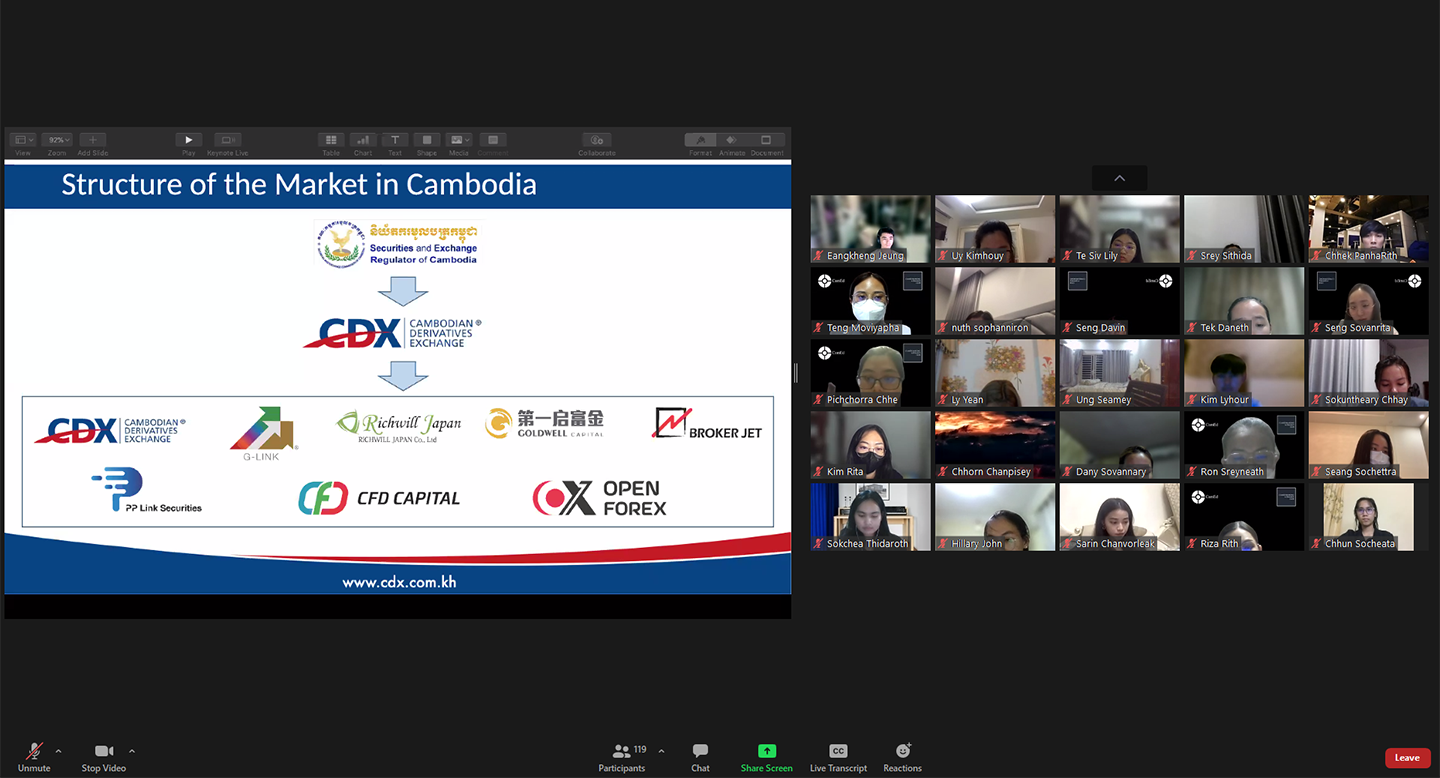Screen dimensions: 1440x778
Task: Click the Keynote Live icon
Action: tap(227, 140)
